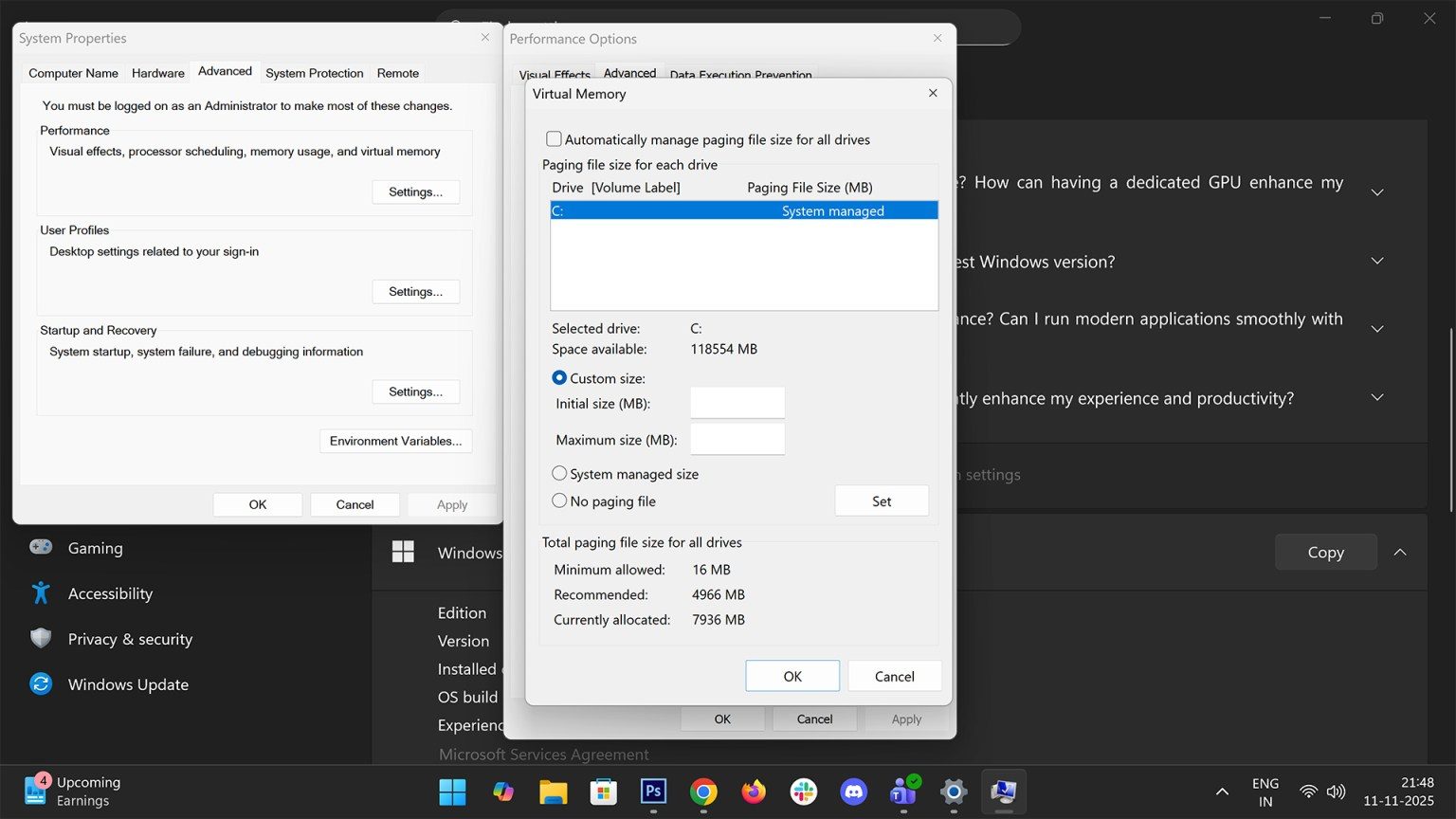The width and height of the screenshot is (1456, 819).
Task: Click the Initial size input field
Action: tap(737, 404)
